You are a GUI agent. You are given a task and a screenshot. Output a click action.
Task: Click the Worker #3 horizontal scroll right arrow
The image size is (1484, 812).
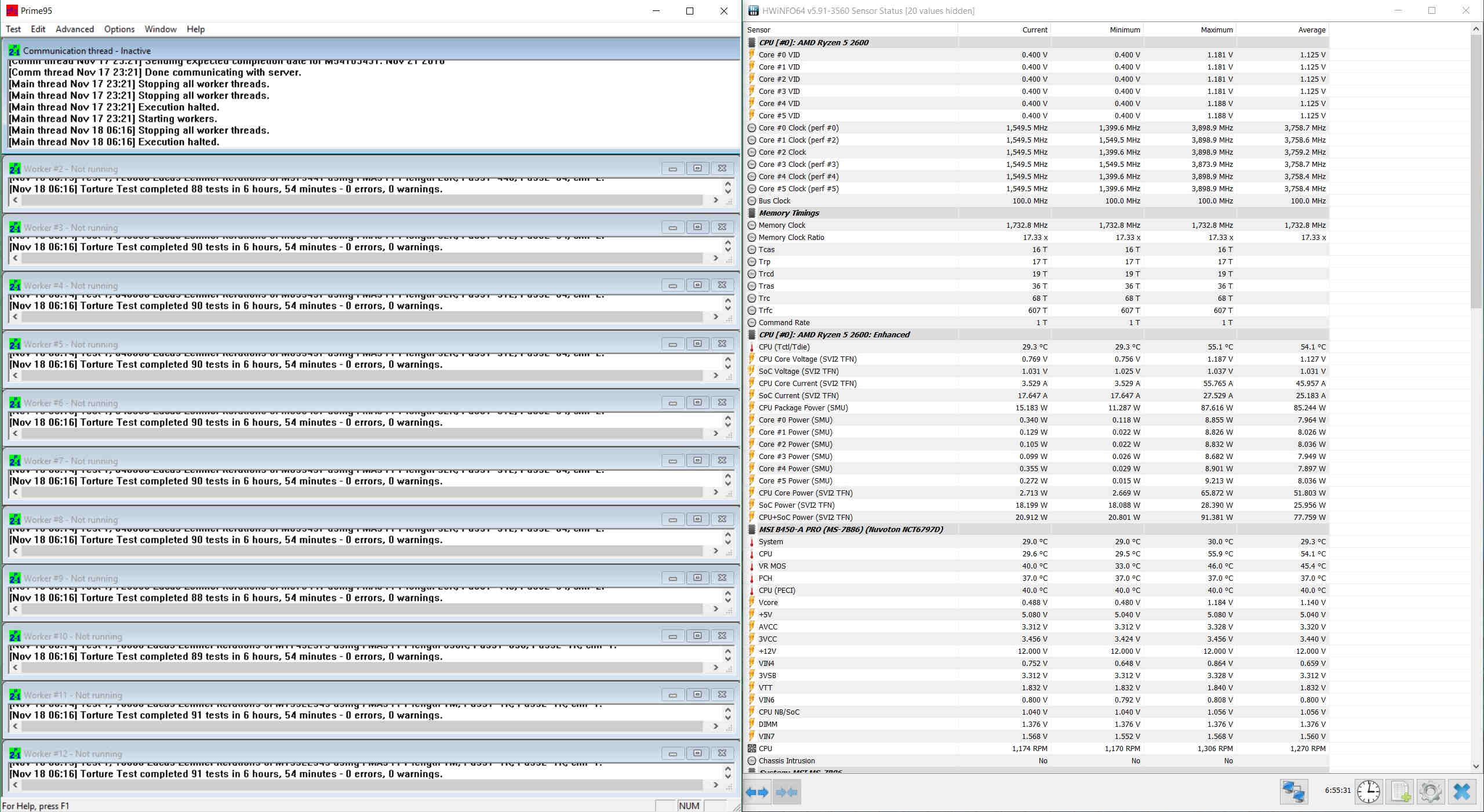coord(716,258)
